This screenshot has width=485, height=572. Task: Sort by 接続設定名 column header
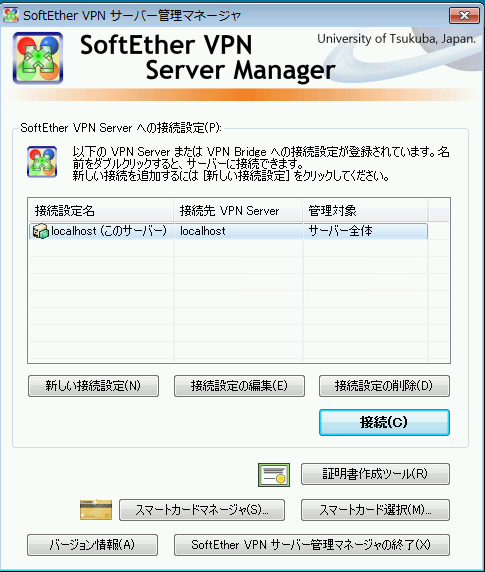101,210
